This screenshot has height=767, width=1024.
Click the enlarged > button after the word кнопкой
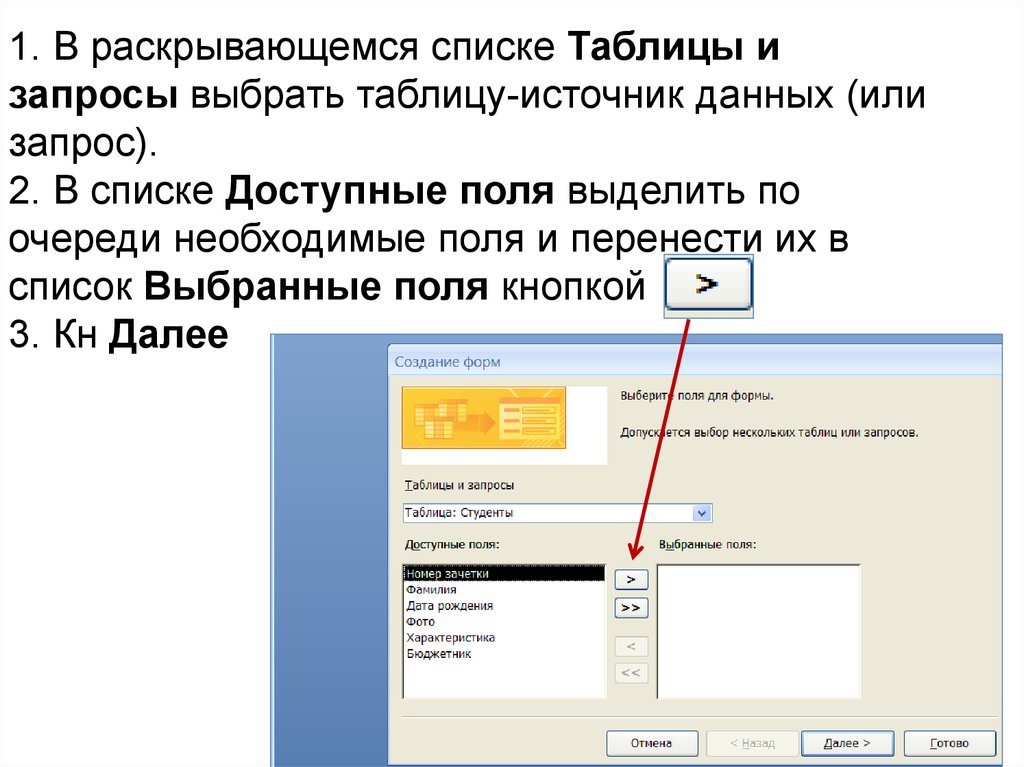point(709,286)
